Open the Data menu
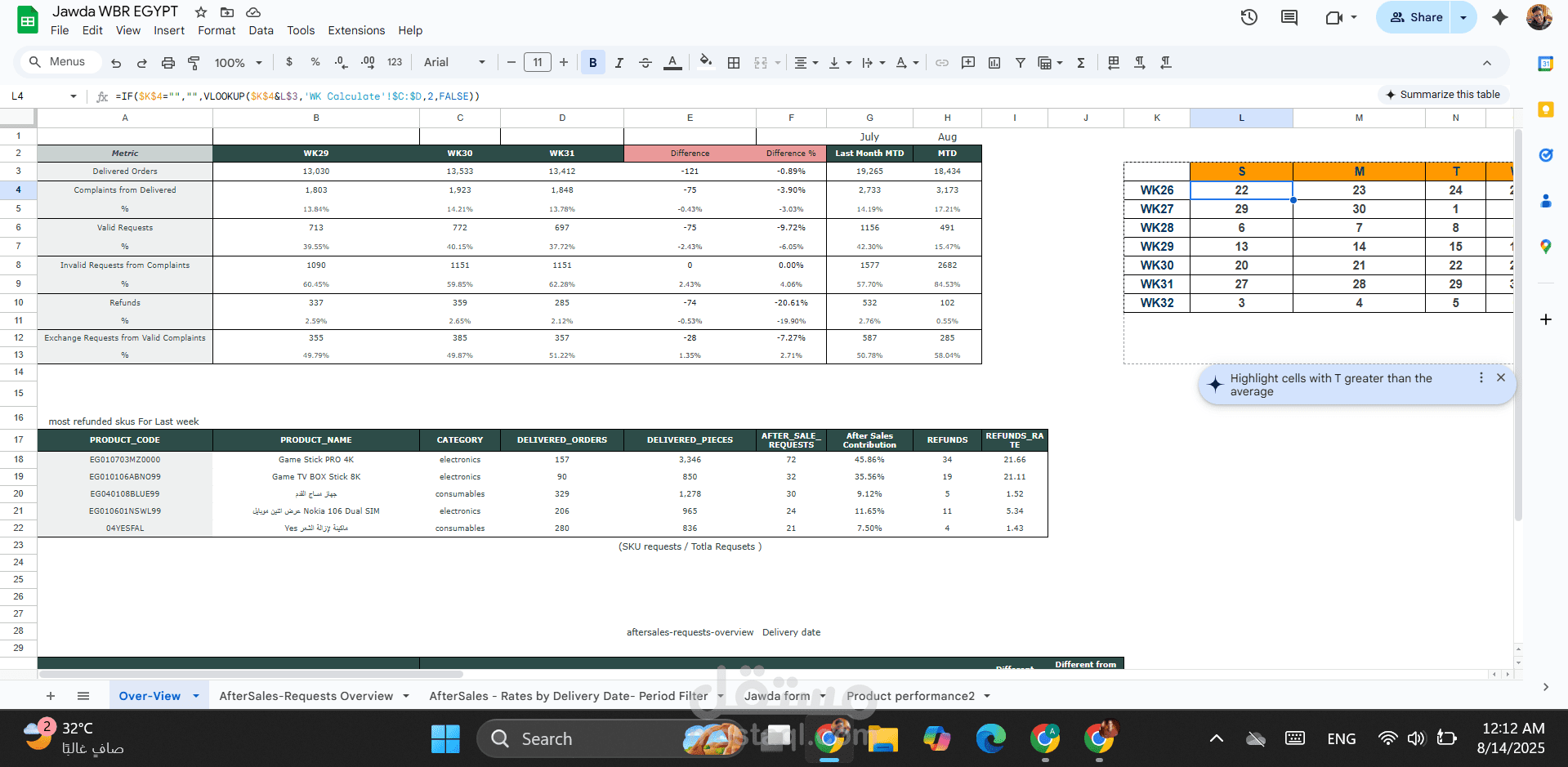The image size is (1568, 767). pyautogui.click(x=261, y=30)
